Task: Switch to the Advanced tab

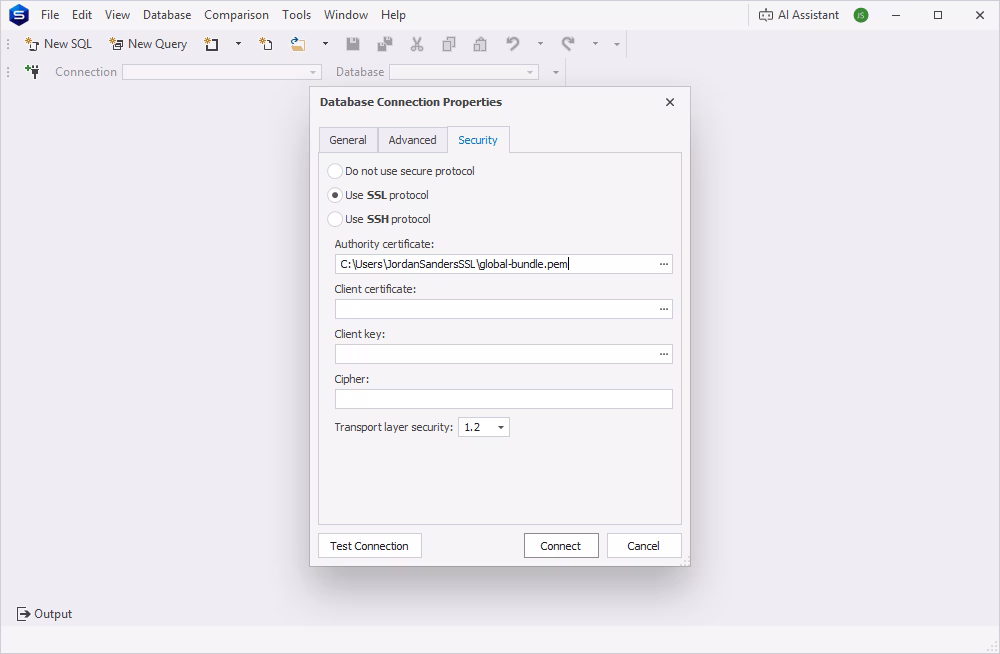Action: point(413,140)
